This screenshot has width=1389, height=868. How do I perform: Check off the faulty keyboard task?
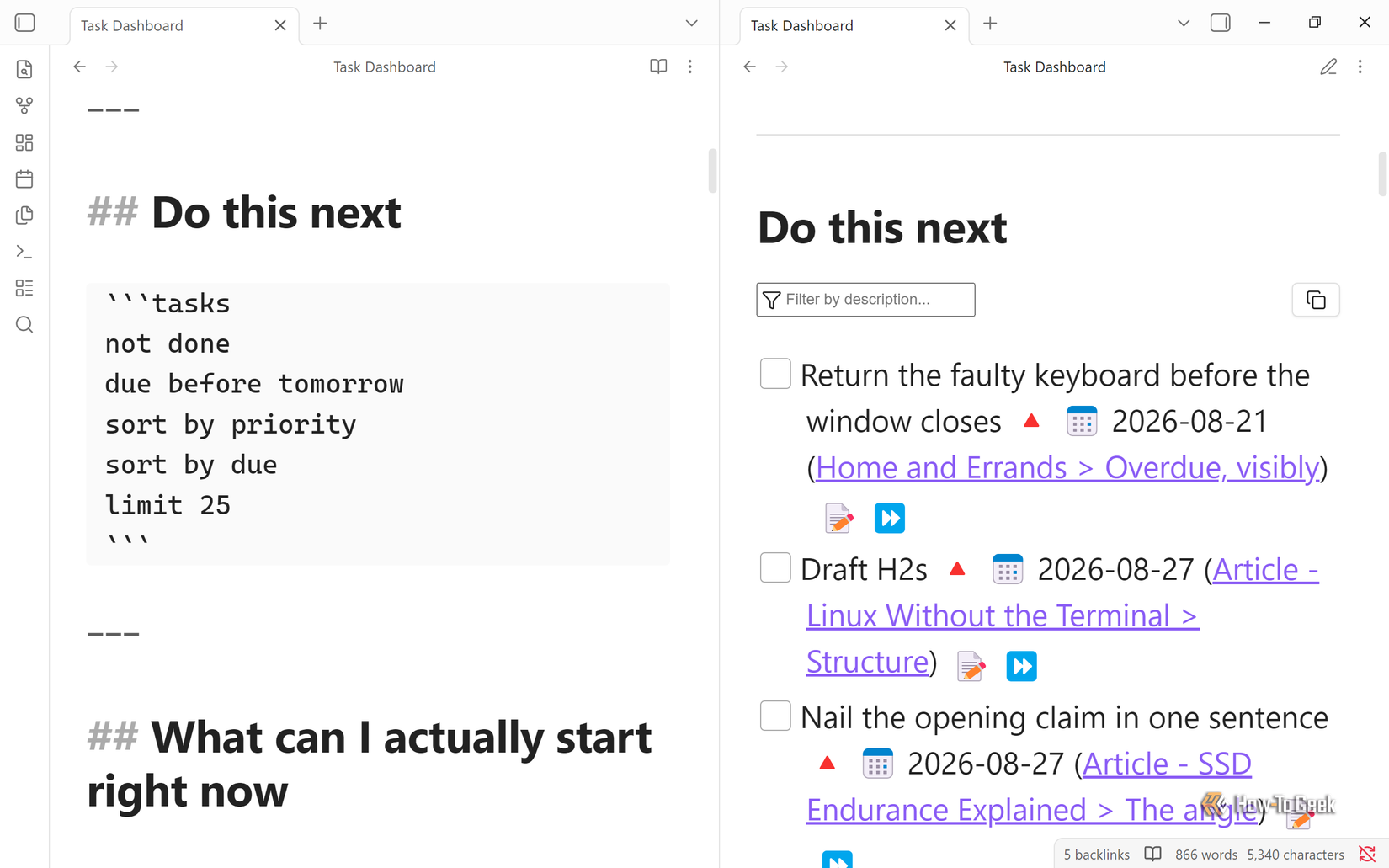(x=775, y=374)
